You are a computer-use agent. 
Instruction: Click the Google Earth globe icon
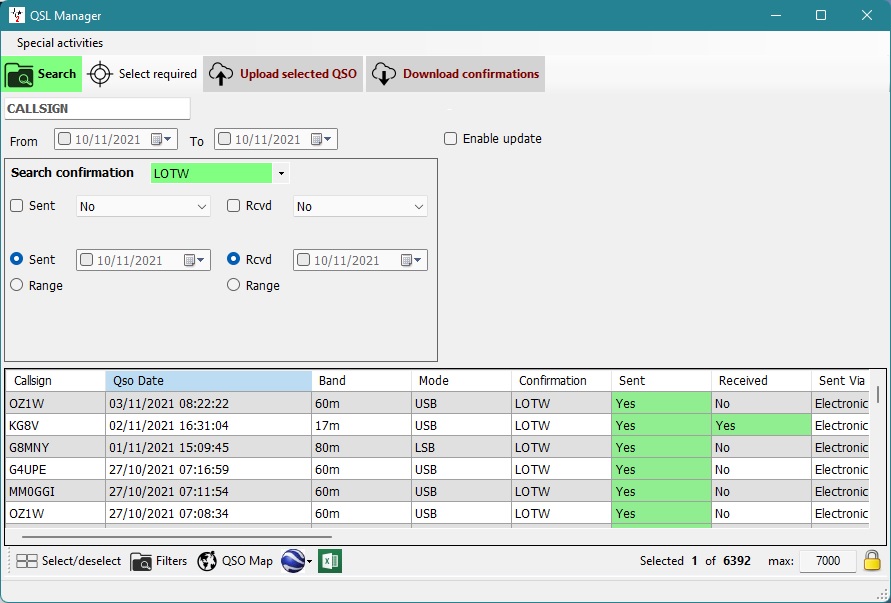[293, 561]
